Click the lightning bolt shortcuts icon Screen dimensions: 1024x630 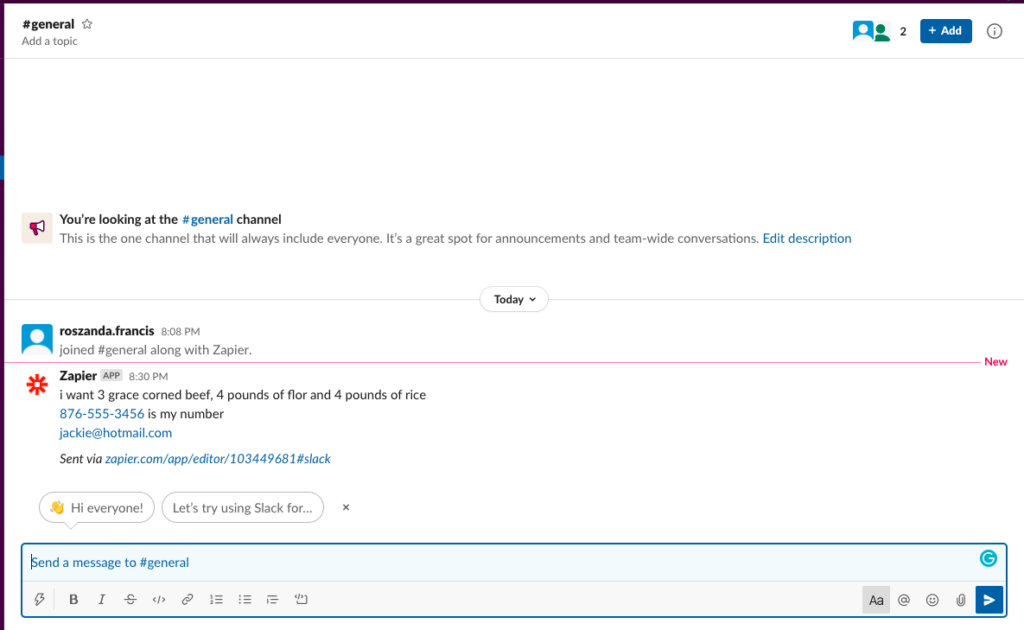[x=40, y=600]
